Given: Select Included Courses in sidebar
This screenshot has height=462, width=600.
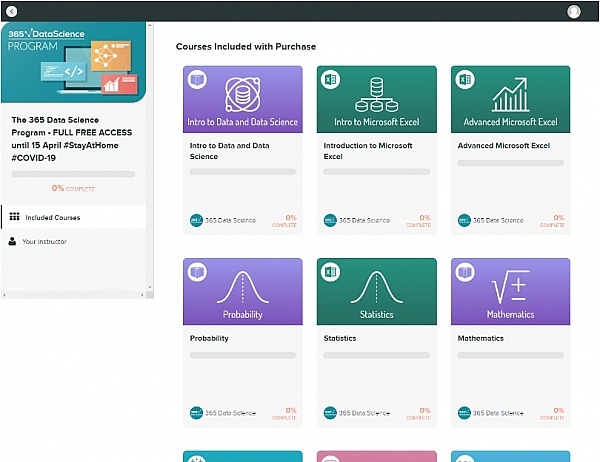Looking at the screenshot, I should (53, 217).
